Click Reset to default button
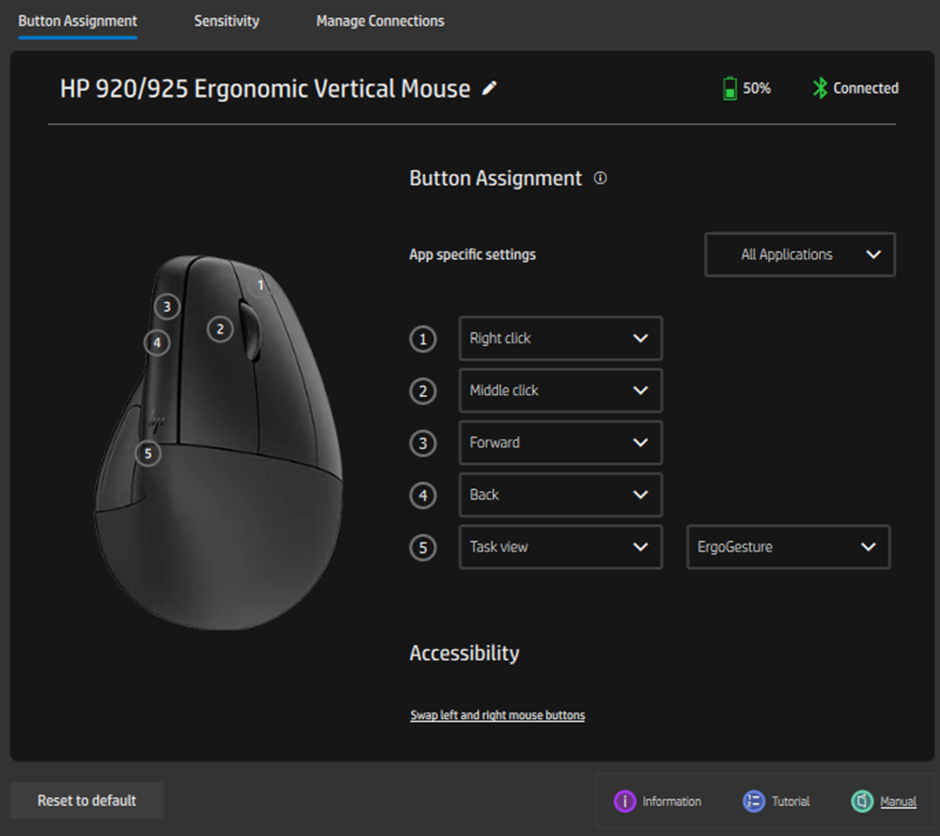The image size is (940, 836). click(87, 801)
